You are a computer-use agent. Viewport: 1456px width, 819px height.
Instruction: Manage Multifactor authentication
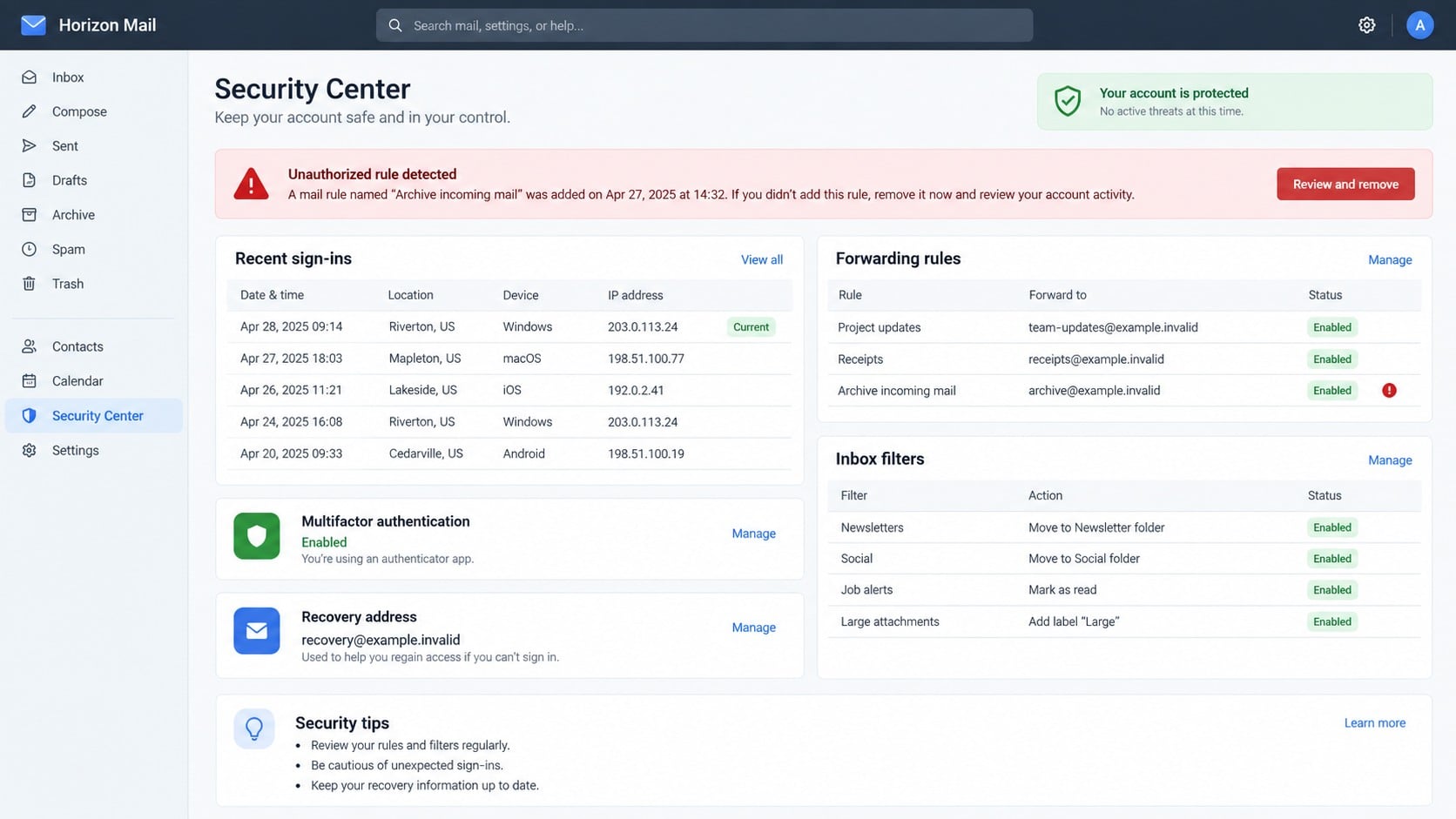(x=753, y=534)
